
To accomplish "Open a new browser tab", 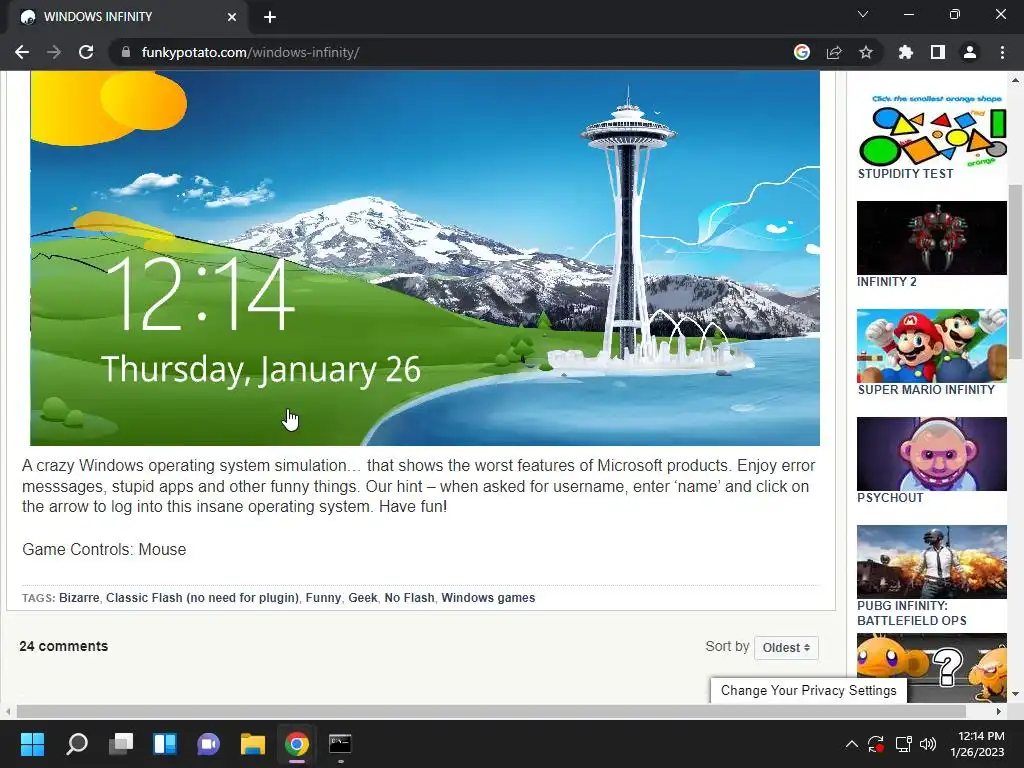I will 270,17.
